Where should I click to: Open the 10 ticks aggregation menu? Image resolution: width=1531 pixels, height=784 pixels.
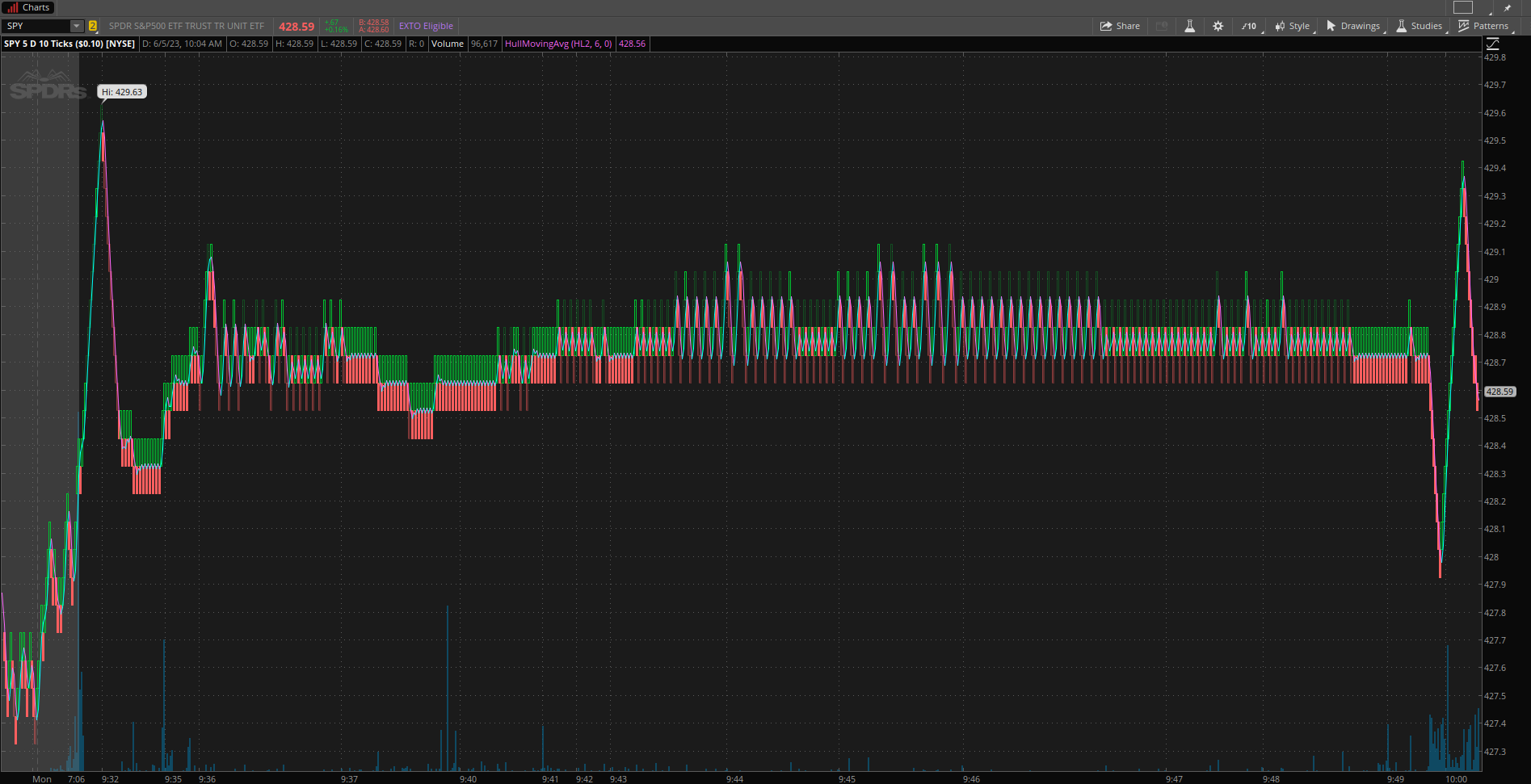pos(1250,26)
